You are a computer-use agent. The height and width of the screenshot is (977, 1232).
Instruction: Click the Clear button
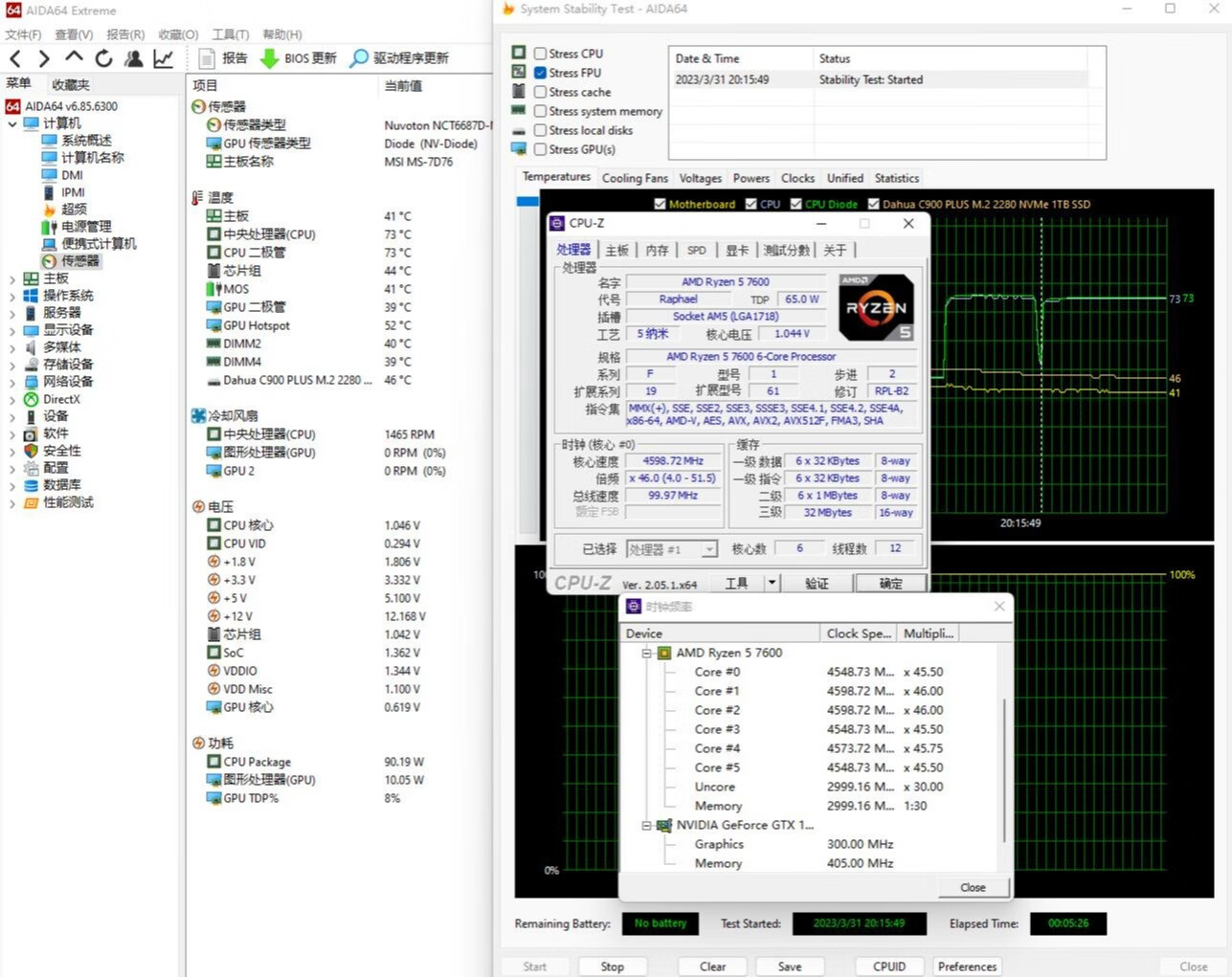pos(712,966)
